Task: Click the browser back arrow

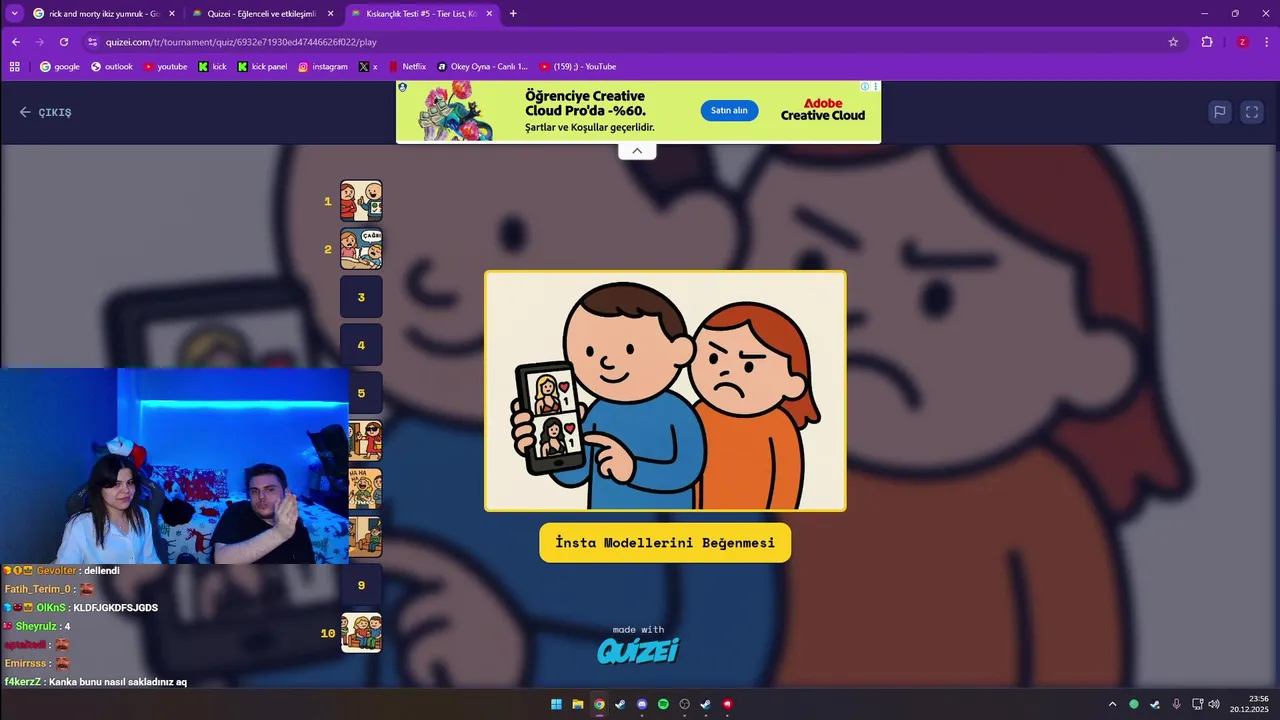Action: click(x=16, y=42)
